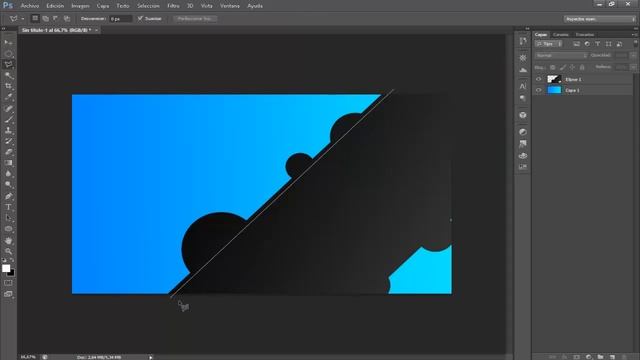This screenshot has height=360, width=640.
Task: Toggle Quick Mask mode icon
Action: (8, 283)
